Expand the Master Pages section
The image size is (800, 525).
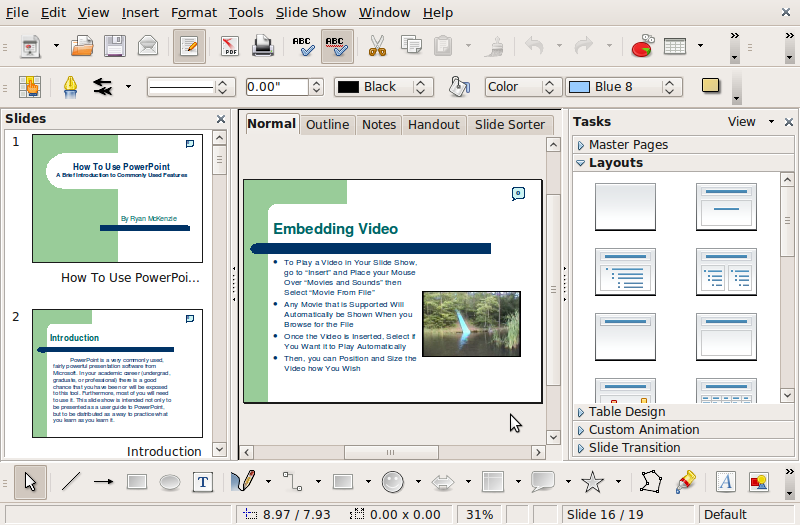683,145
